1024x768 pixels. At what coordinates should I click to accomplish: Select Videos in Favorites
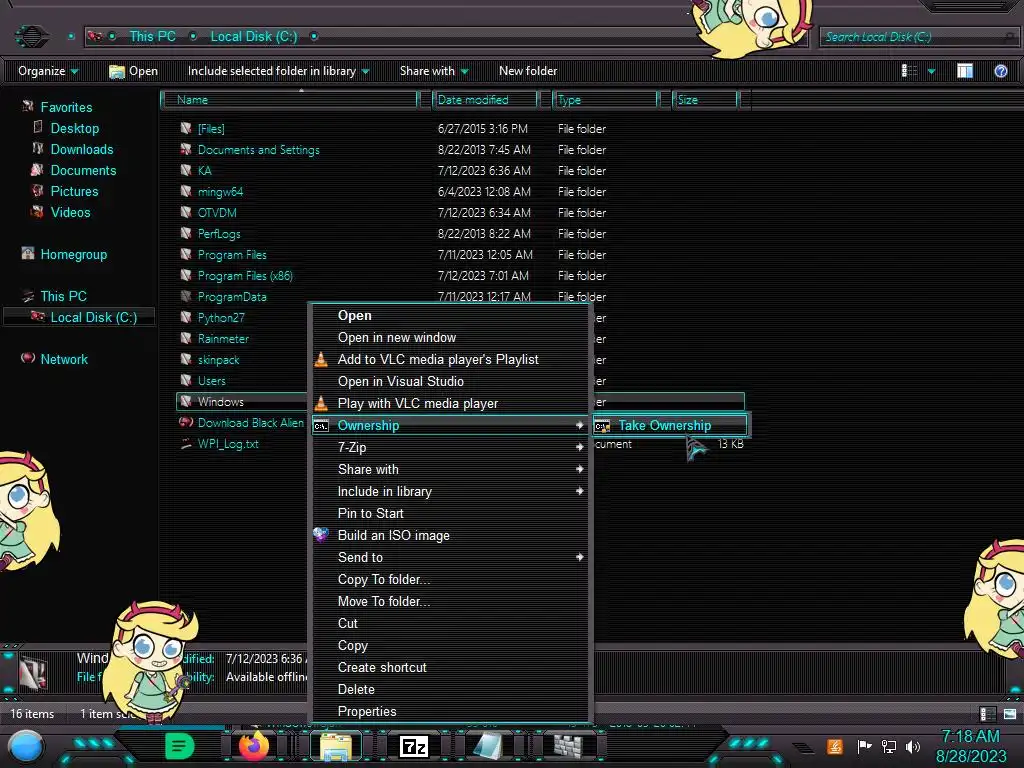tap(71, 212)
